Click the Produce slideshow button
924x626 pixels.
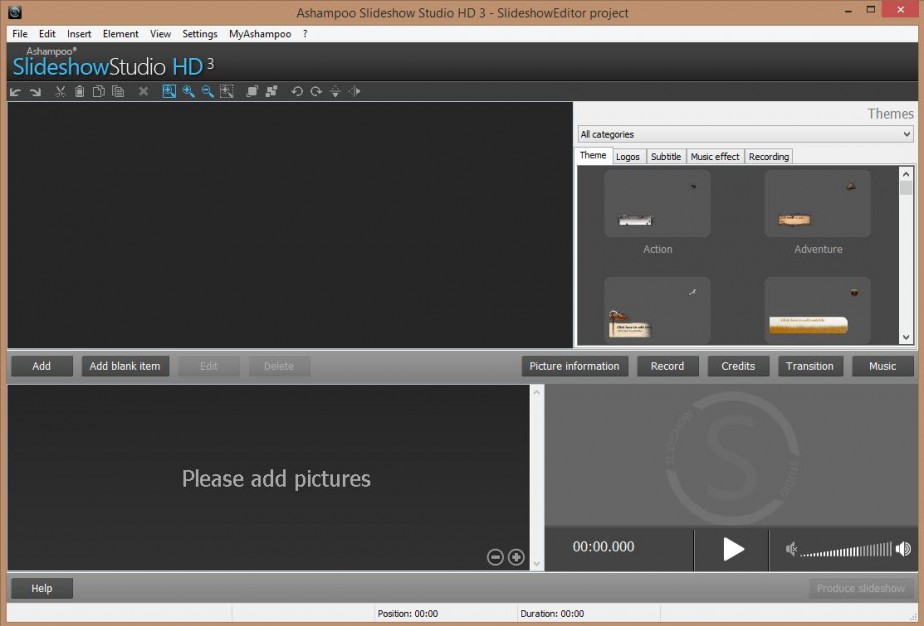coord(861,588)
